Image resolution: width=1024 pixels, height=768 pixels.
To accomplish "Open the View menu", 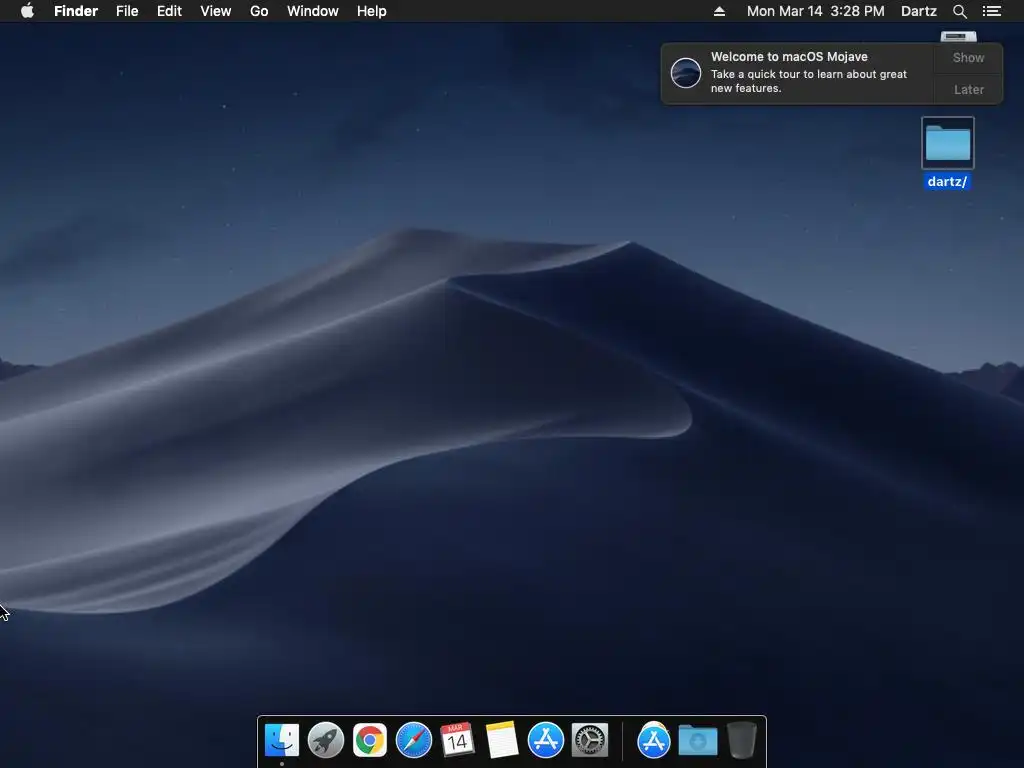I will (x=216, y=11).
